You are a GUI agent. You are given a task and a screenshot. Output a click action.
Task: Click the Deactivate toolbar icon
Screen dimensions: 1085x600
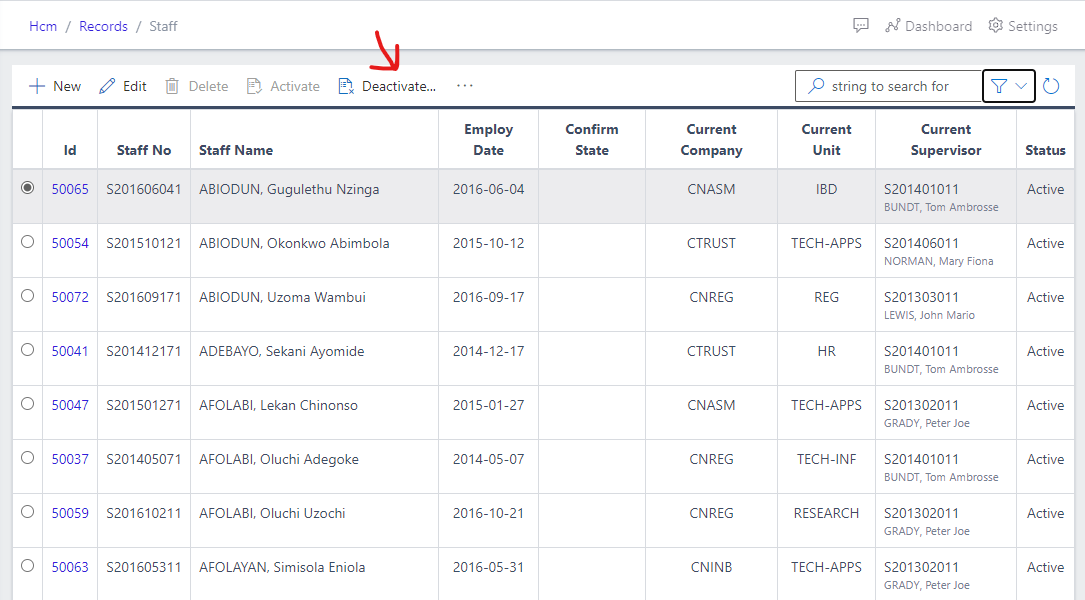346,86
